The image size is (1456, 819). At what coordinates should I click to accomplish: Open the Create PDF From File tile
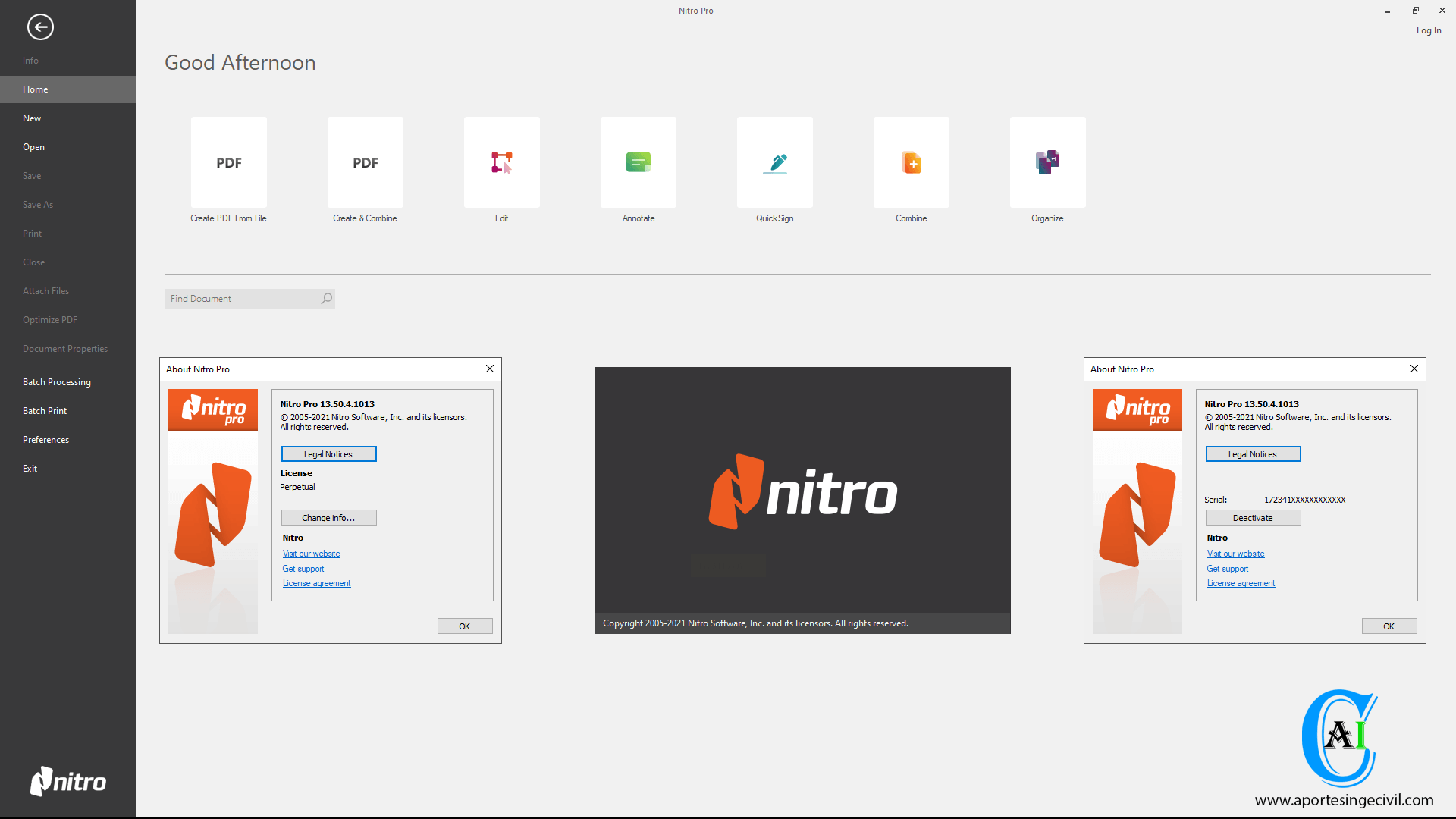[228, 162]
